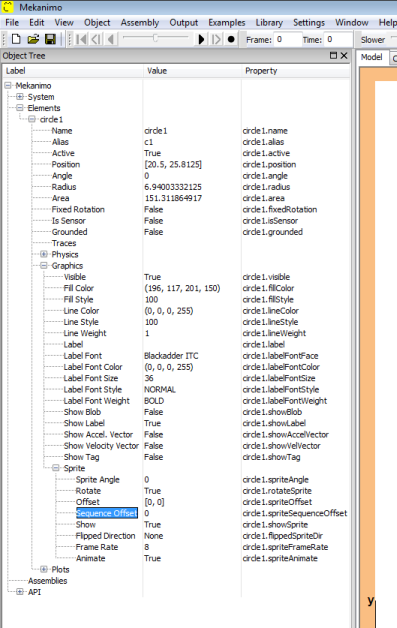
Task: Collapse the Elements node
Action: tap(20, 108)
